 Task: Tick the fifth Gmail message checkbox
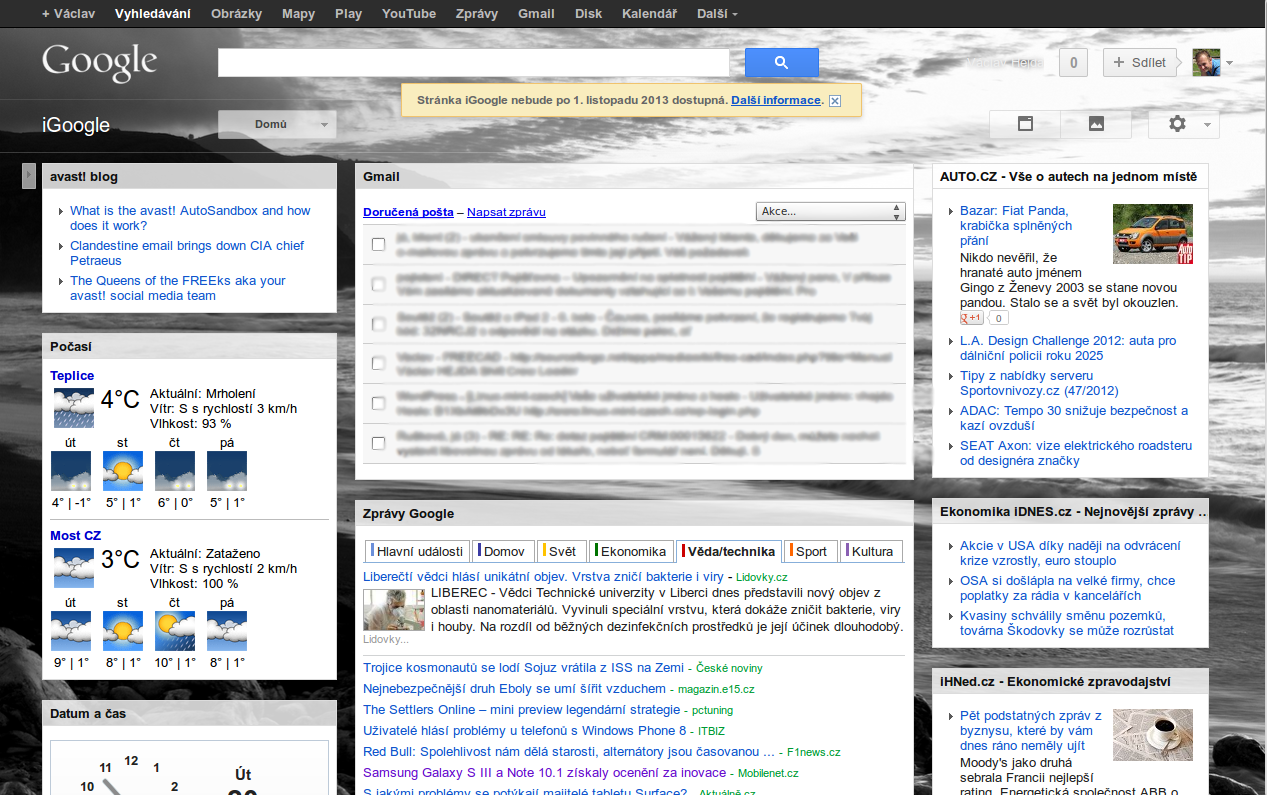(x=378, y=403)
